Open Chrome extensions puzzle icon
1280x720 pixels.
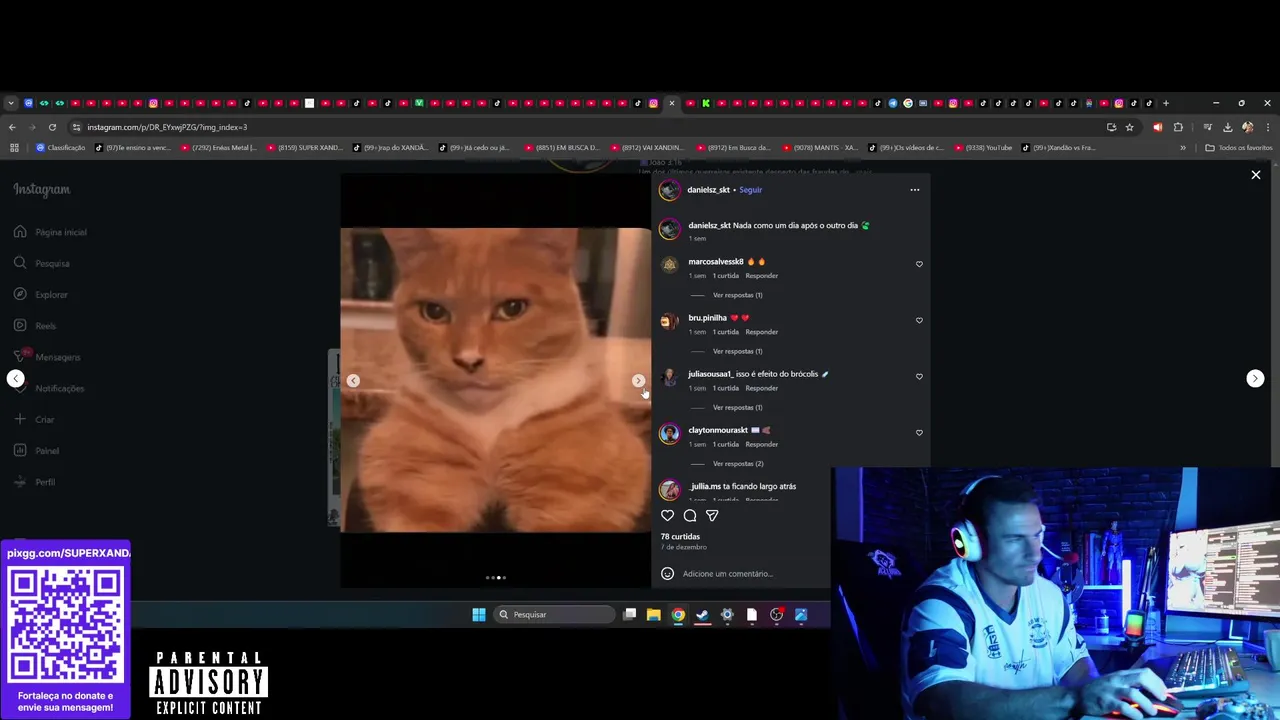click(x=1178, y=127)
